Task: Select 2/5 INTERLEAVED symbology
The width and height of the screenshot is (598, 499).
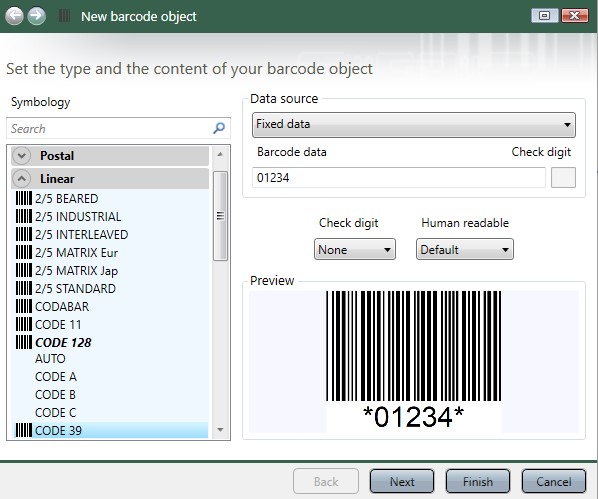Action: [82, 234]
